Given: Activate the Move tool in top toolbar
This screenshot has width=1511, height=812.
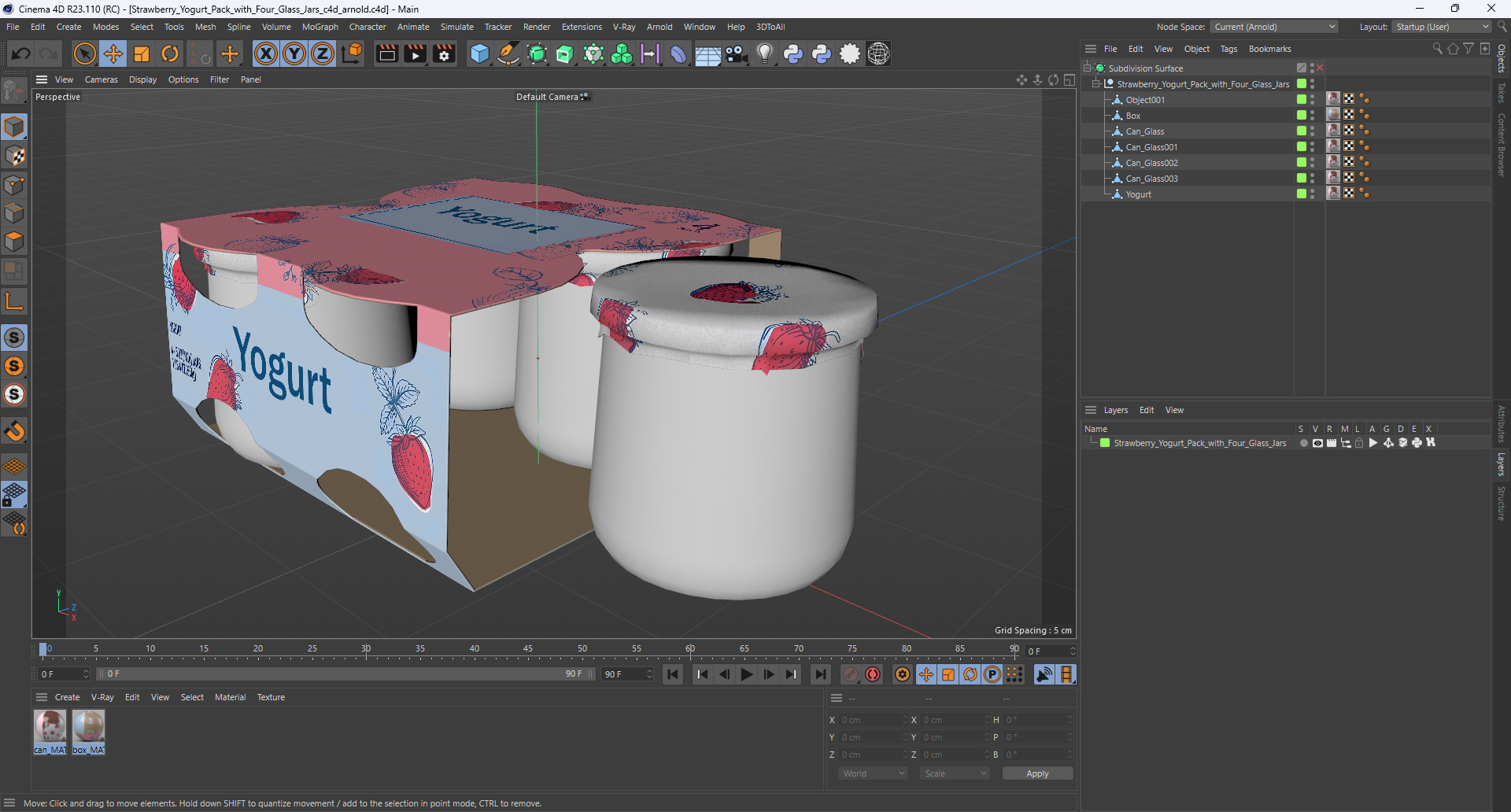Looking at the screenshot, I should [113, 54].
